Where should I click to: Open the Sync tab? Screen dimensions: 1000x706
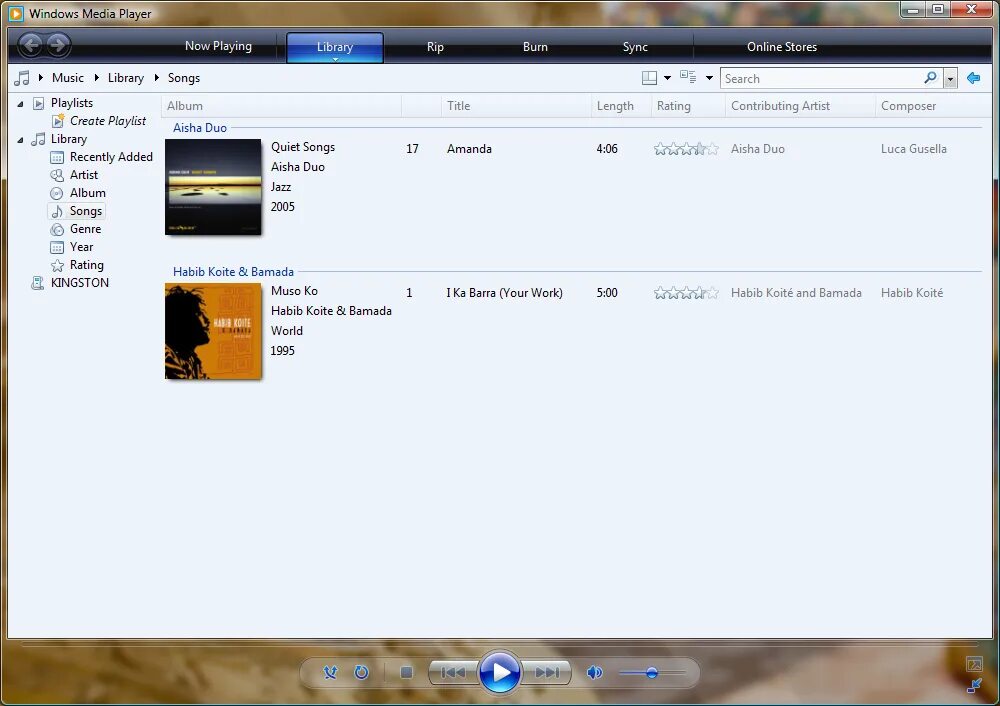pos(635,47)
